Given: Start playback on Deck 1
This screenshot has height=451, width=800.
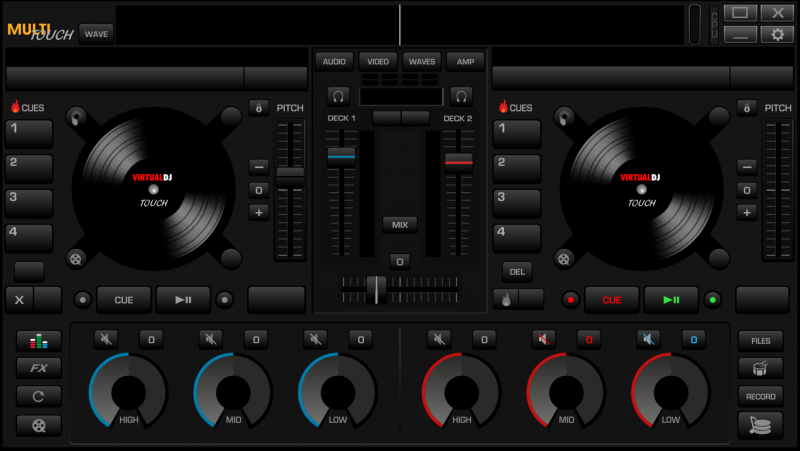Looking at the screenshot, I should point(183,300).
